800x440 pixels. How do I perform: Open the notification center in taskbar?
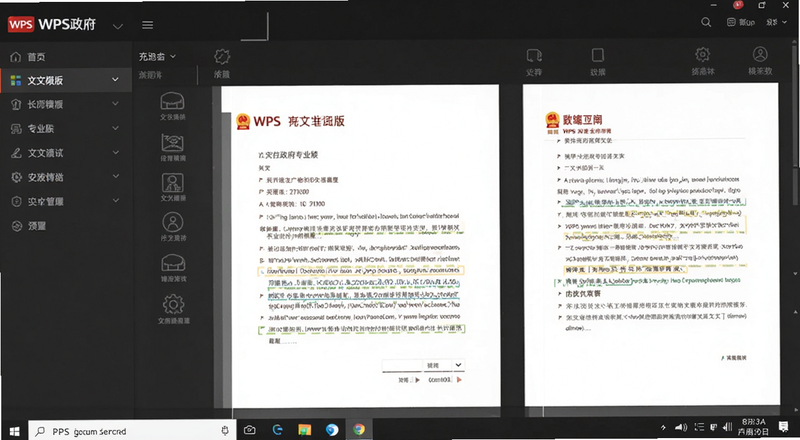(784, 426)
